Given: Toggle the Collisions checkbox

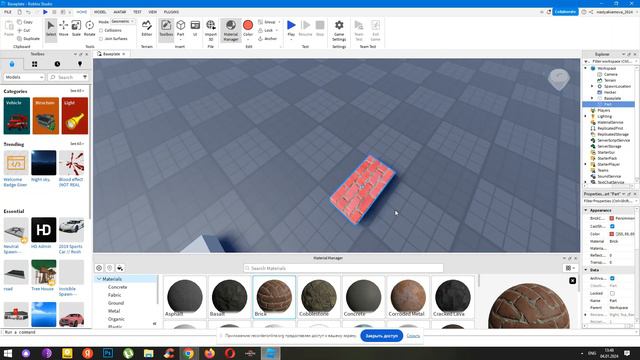Looking at the screenshot, I should click(x=101, y=30).
